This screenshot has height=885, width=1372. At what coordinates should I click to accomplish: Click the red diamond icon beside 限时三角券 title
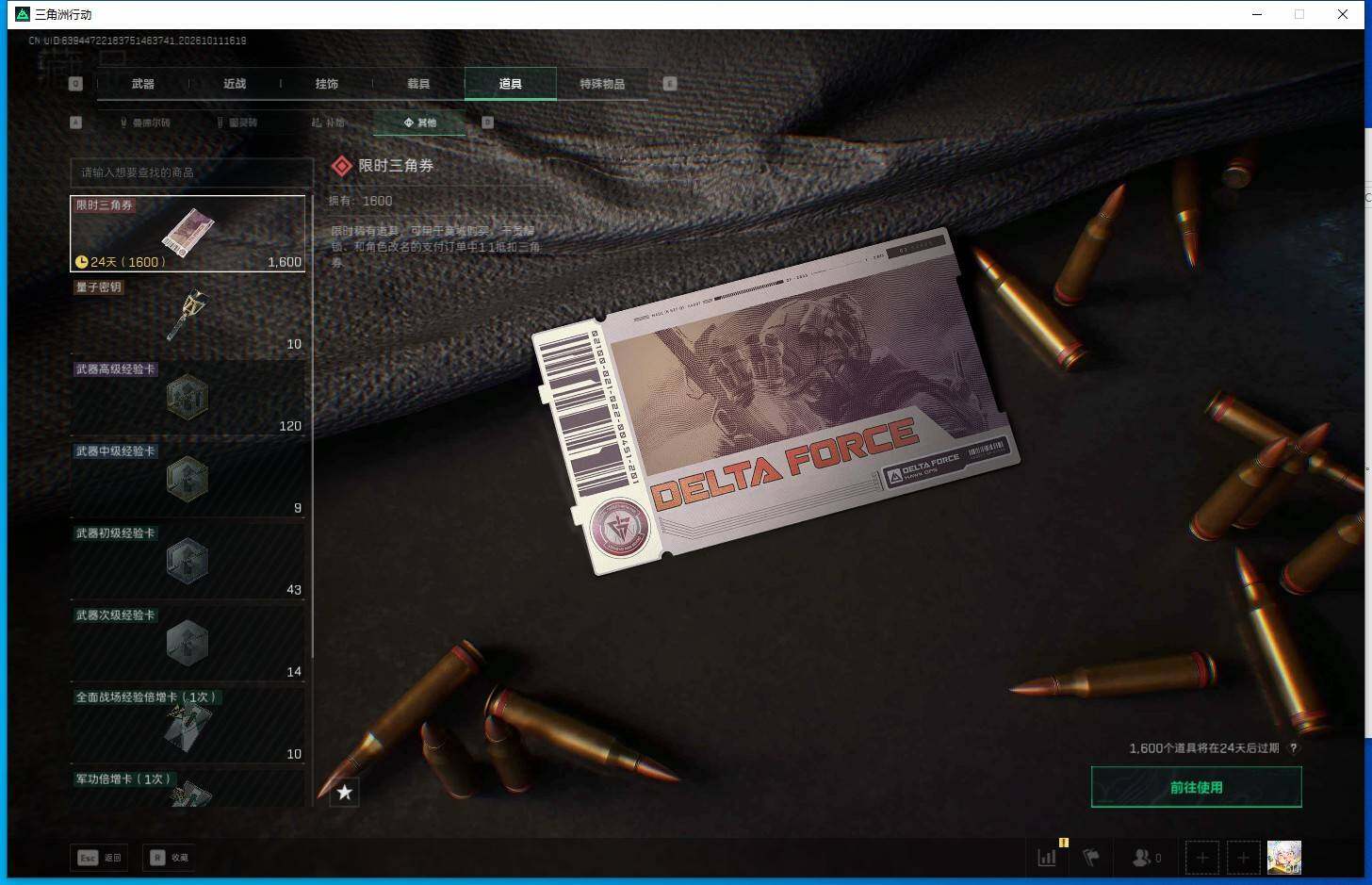[341, 166]
